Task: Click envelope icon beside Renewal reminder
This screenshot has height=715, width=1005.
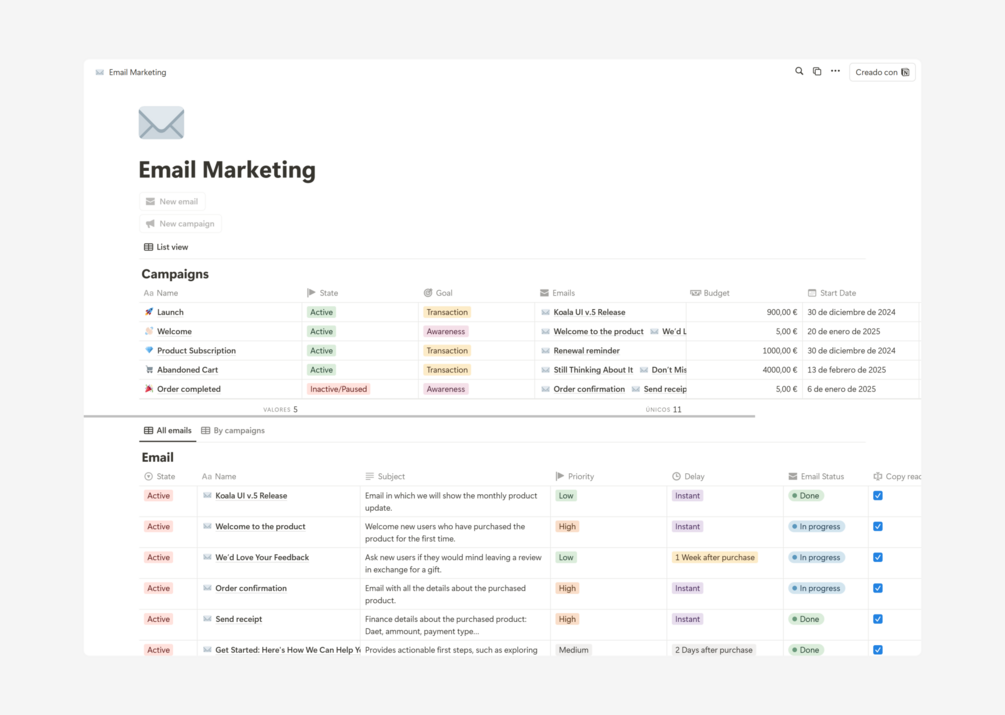Action: [545, 350]
